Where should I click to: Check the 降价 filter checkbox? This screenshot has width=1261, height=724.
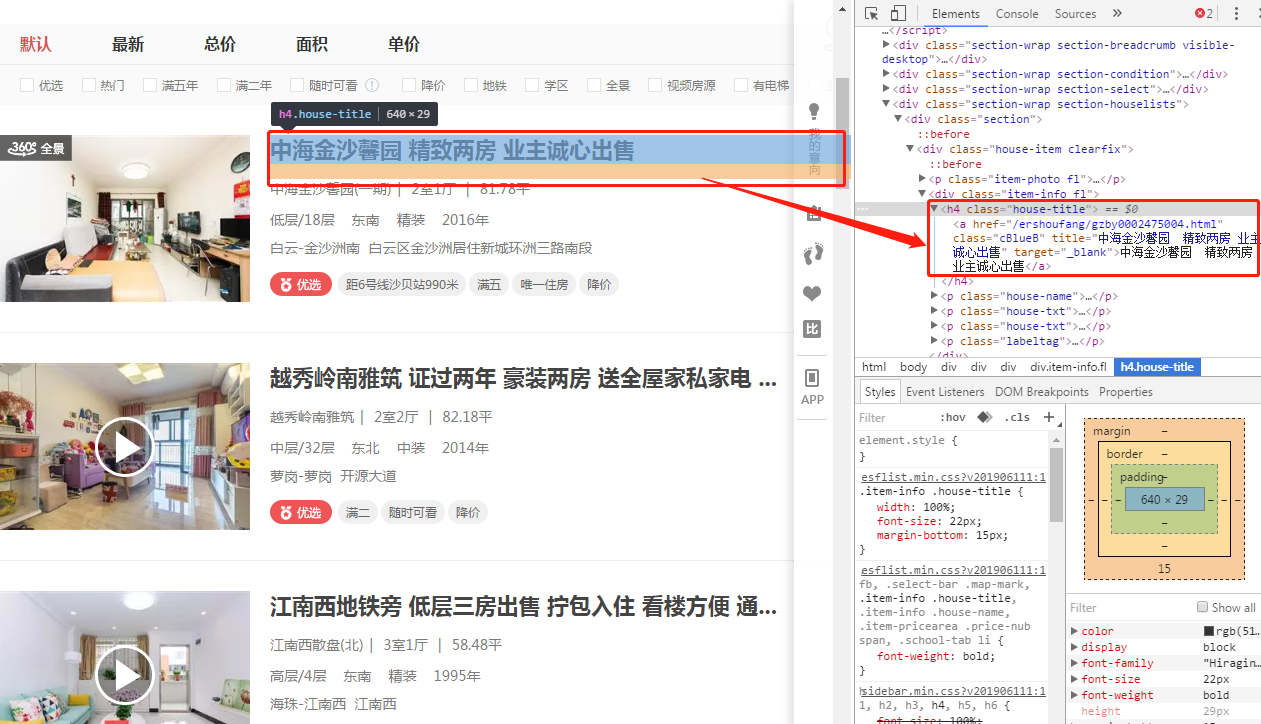pos(409,86)
